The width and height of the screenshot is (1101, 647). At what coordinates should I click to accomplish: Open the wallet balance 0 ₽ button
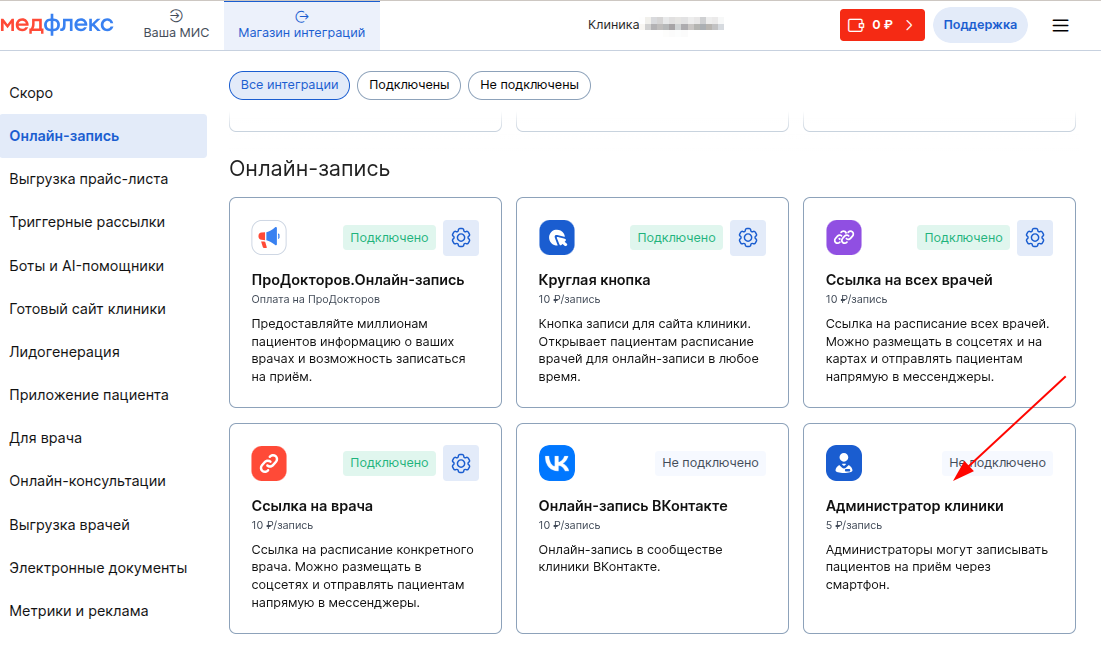pyautogui.click(x=881, y=25)
